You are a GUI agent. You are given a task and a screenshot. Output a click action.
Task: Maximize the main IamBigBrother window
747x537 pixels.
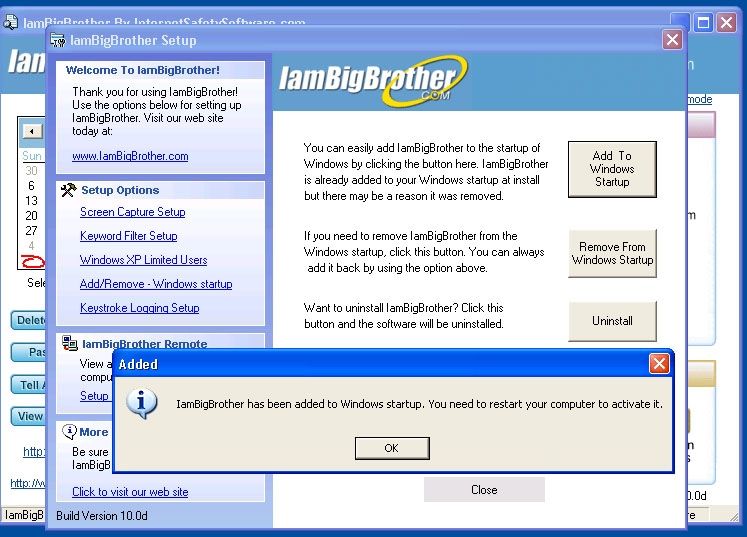coord(704,22)
